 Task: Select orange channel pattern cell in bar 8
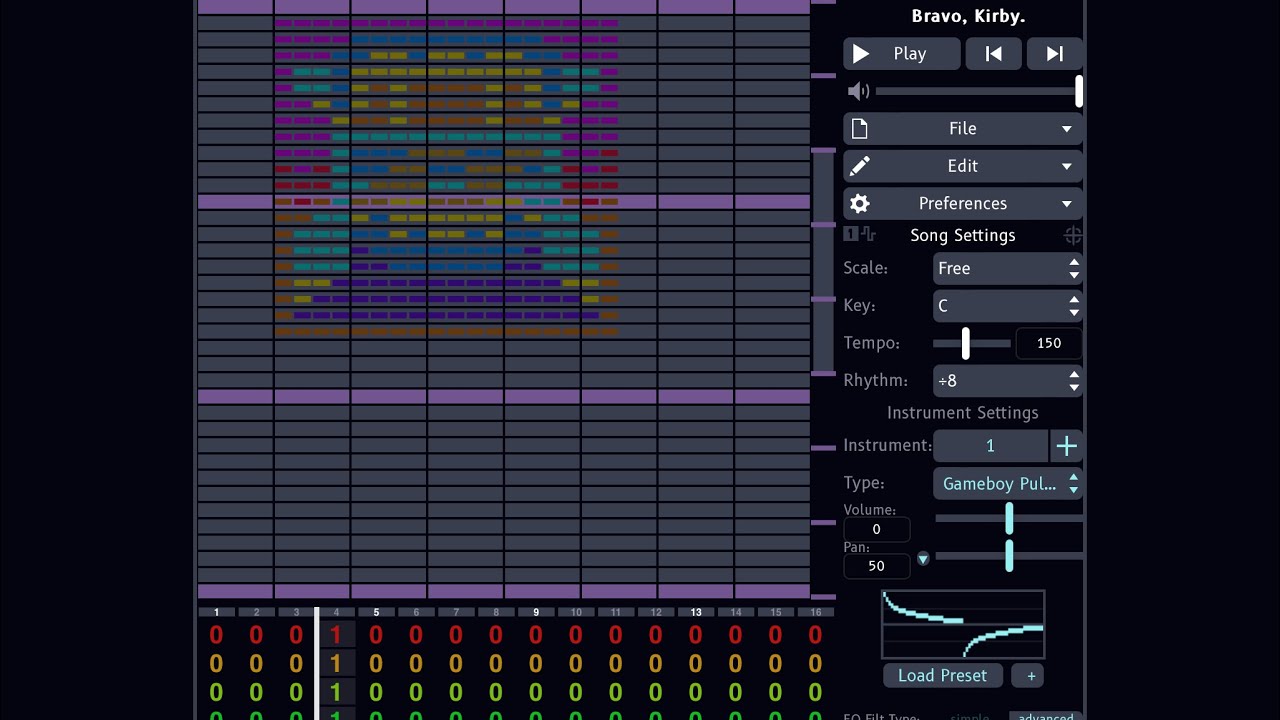[496, 663]
